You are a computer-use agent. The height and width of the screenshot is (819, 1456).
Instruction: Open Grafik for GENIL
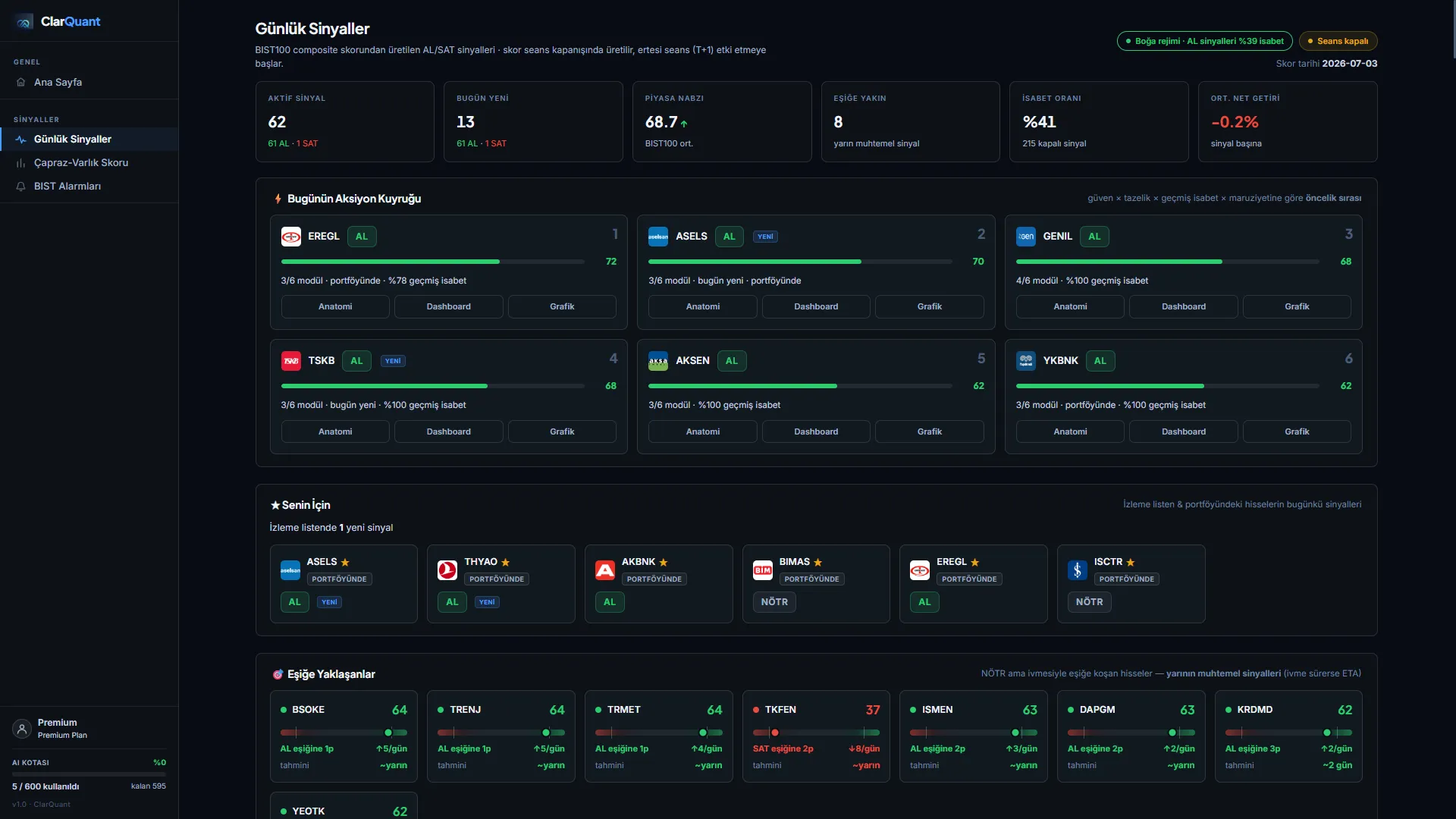[x=1297, y=306]
